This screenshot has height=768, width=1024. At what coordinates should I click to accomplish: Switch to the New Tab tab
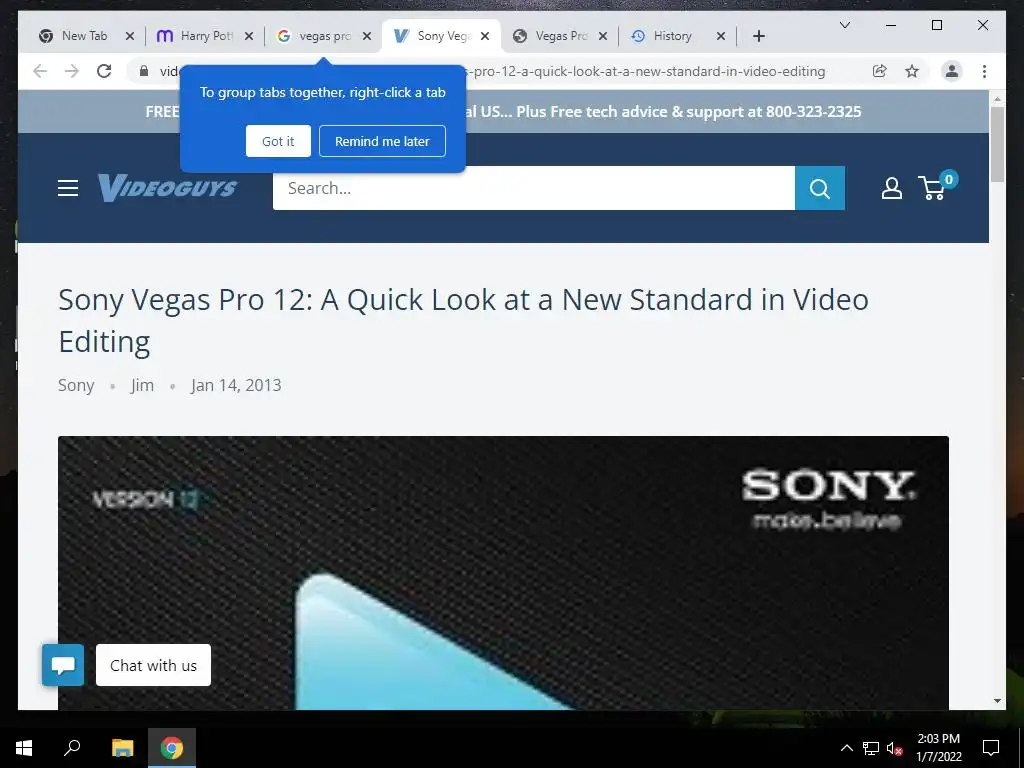coord(85,36)
